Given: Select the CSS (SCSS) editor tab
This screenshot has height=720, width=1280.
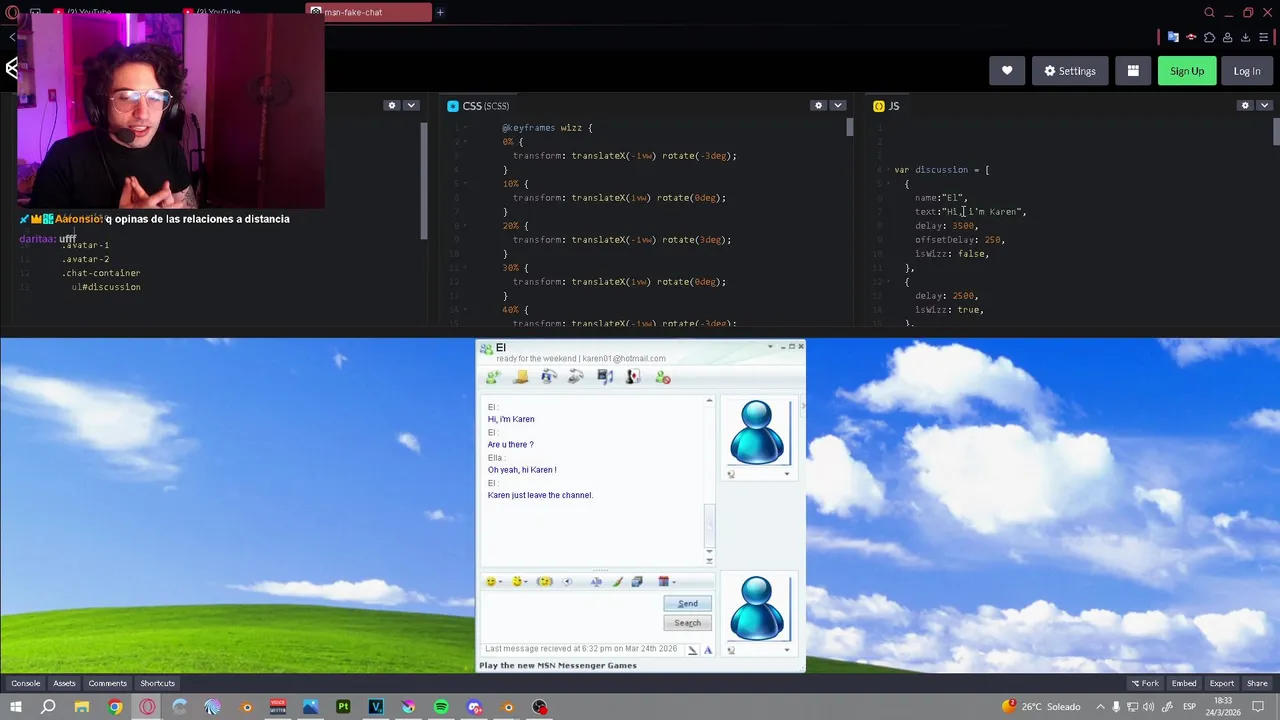Looking at the screenshot, I should pyautogui.click(x=478, y=106).
